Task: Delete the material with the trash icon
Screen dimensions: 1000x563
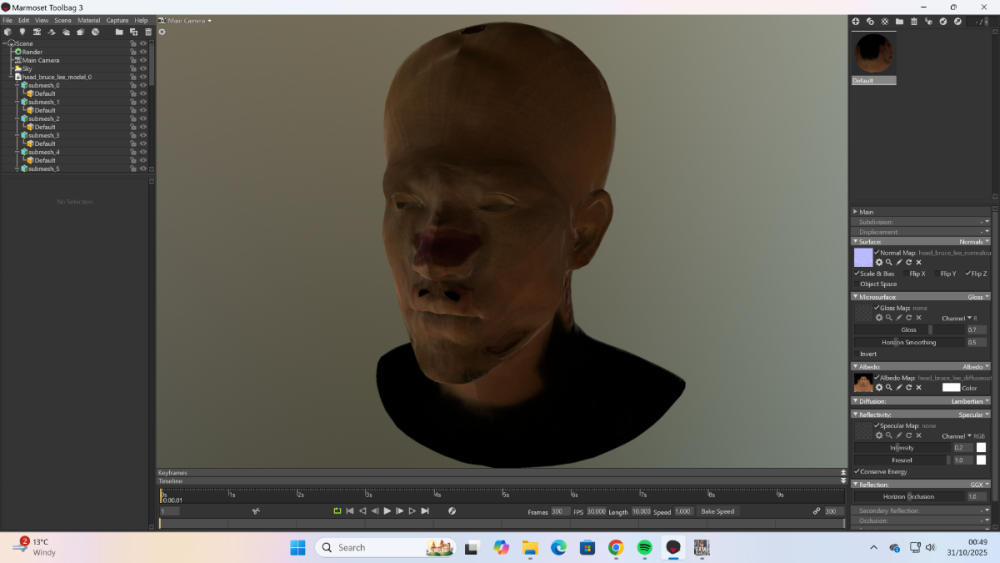Action: 914,22
